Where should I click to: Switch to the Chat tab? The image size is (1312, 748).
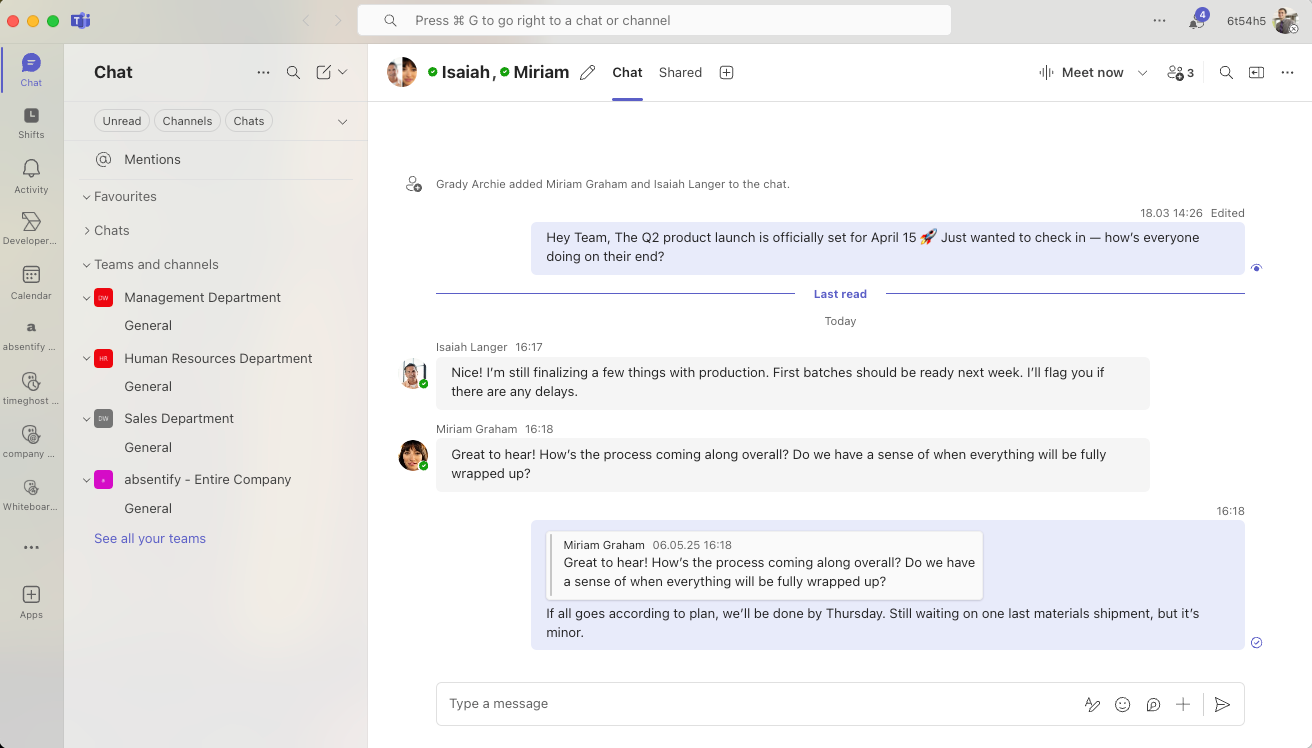(627, 72)
